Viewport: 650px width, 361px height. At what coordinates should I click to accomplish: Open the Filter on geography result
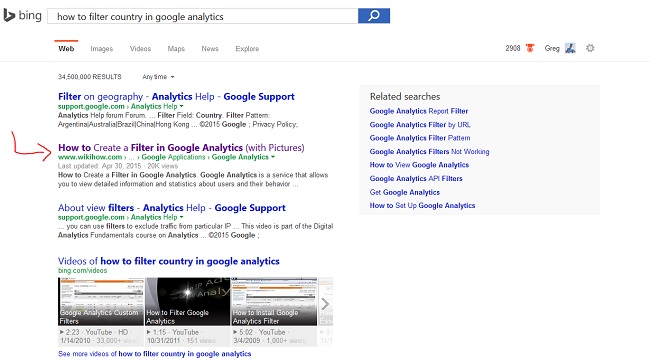(x=176, y=97)
